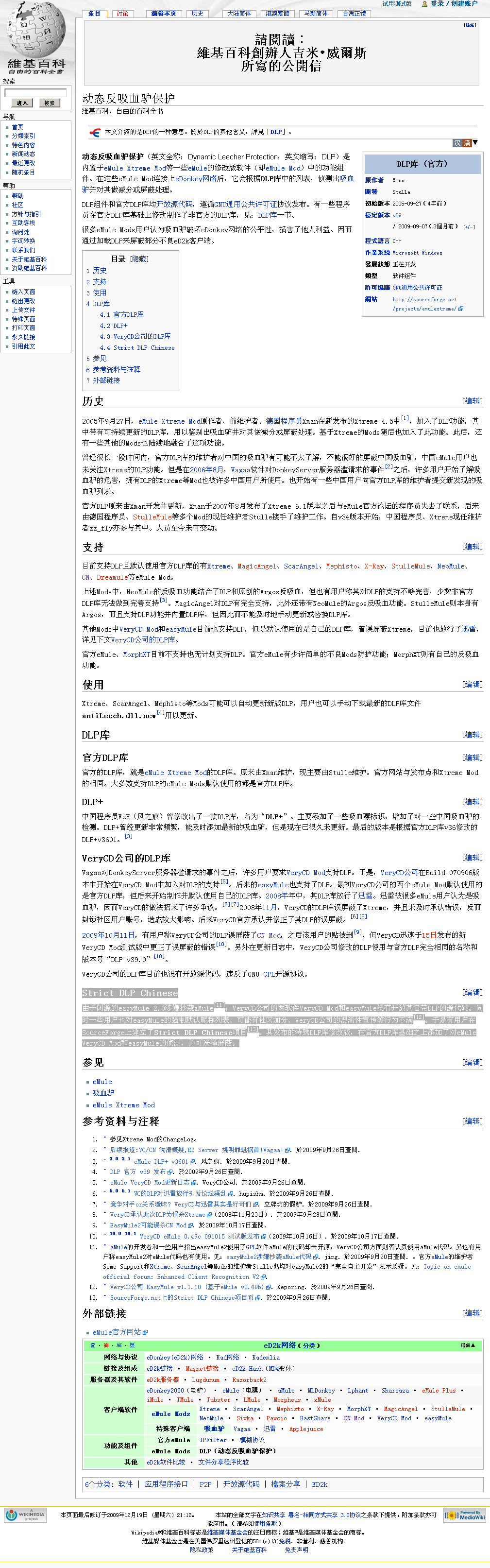The image size is (490, 1568).
Task: Open the 文件分享程序比較 navbox link
Action: 223,1462
